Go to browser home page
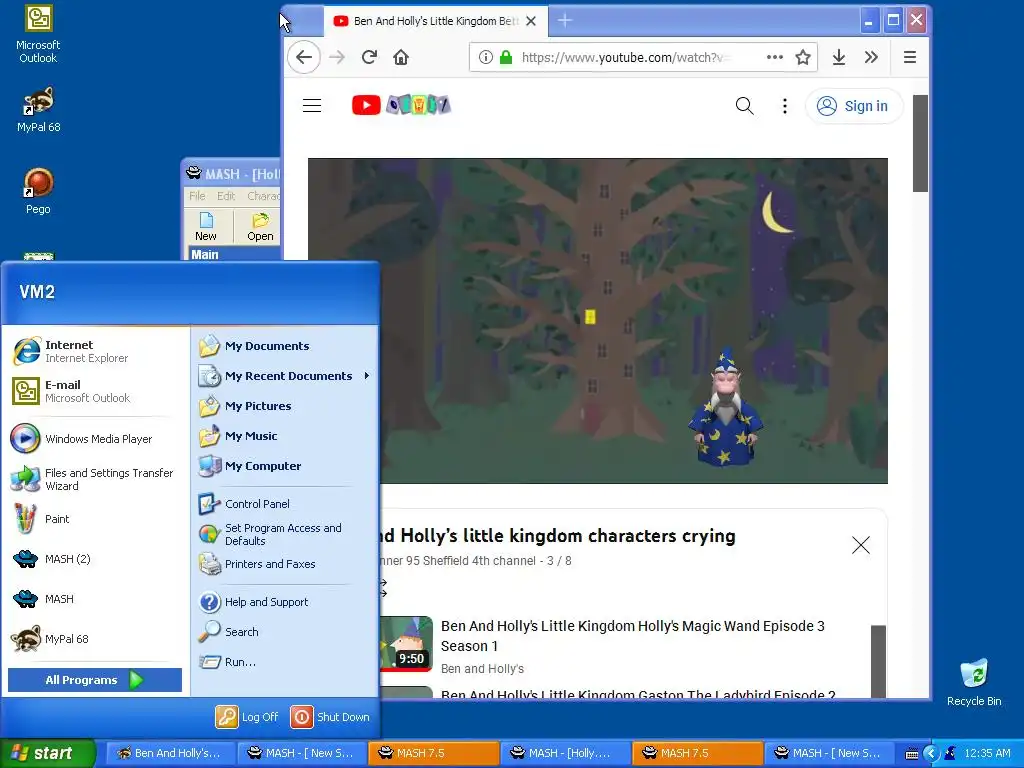Image resolution: width=1024 pixels, height=768 pixels. tap(401, 57)
